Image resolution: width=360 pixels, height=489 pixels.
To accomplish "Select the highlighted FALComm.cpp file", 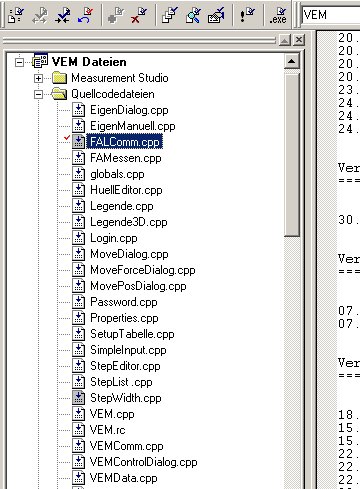I will point(125,142).
